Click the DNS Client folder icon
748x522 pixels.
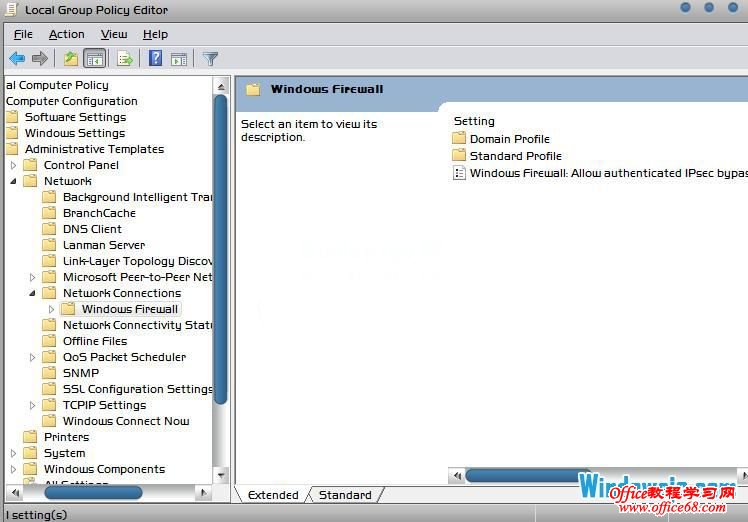point(49,229)
